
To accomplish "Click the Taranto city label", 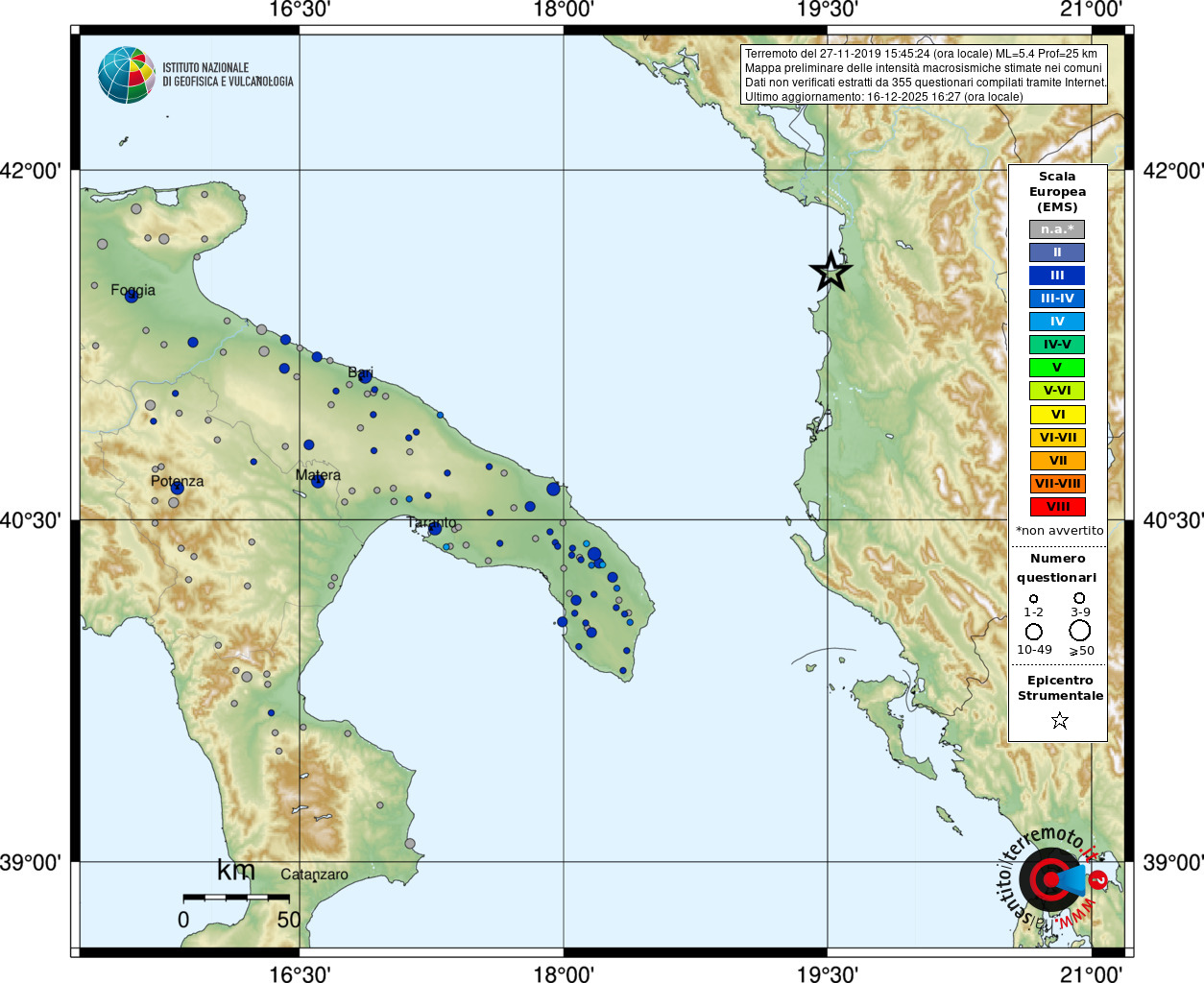I will [x=432, y=522].
